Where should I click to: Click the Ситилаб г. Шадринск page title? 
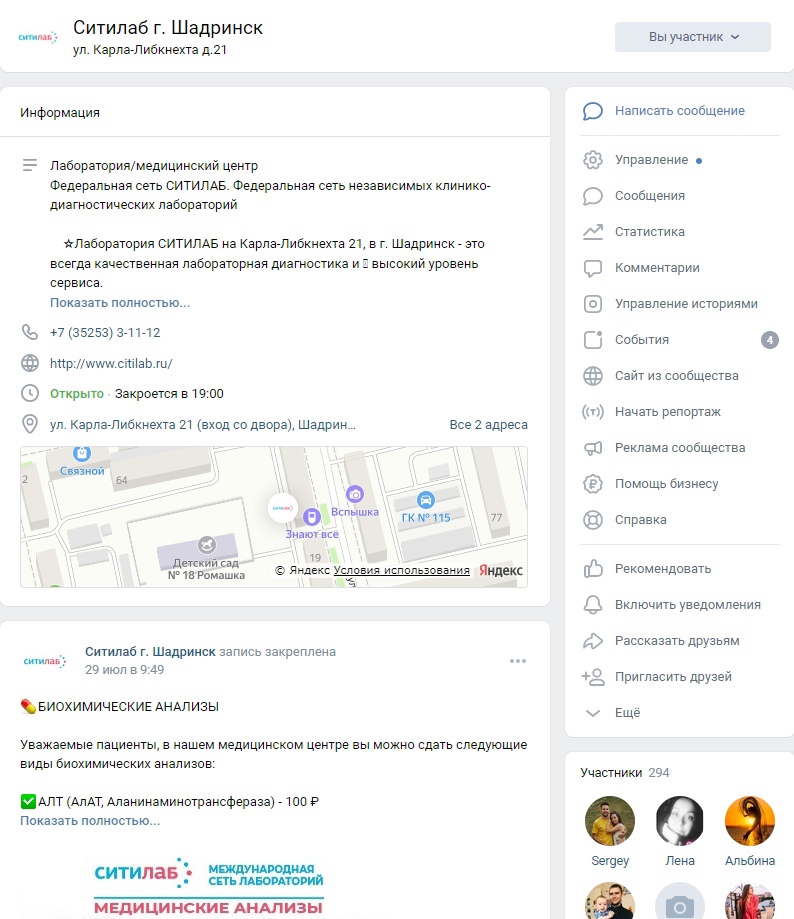168,28
